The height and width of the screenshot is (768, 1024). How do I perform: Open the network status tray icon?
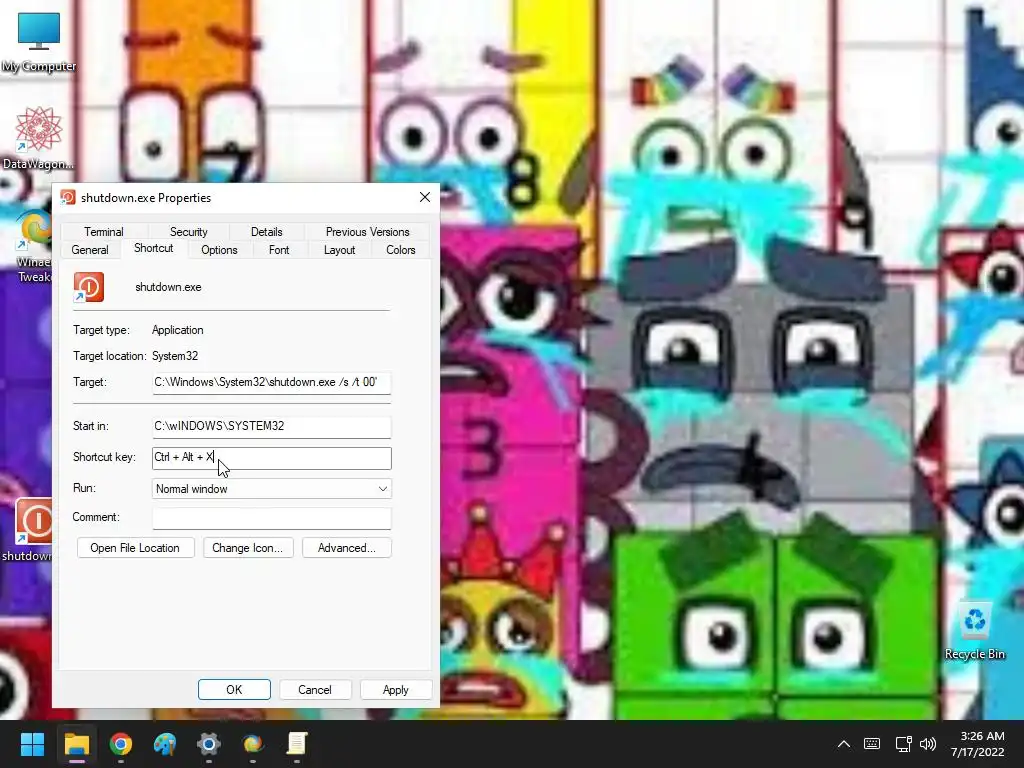903,744
